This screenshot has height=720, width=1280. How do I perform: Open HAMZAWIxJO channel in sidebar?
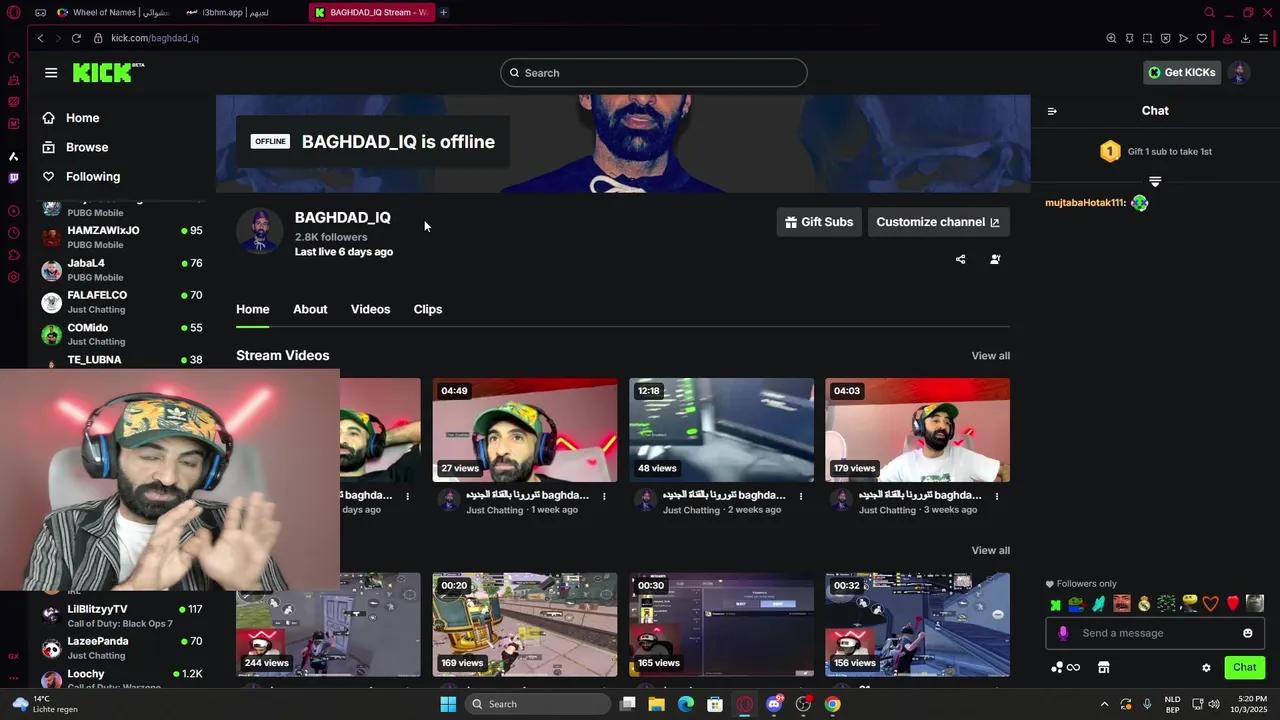click(121, 237)
